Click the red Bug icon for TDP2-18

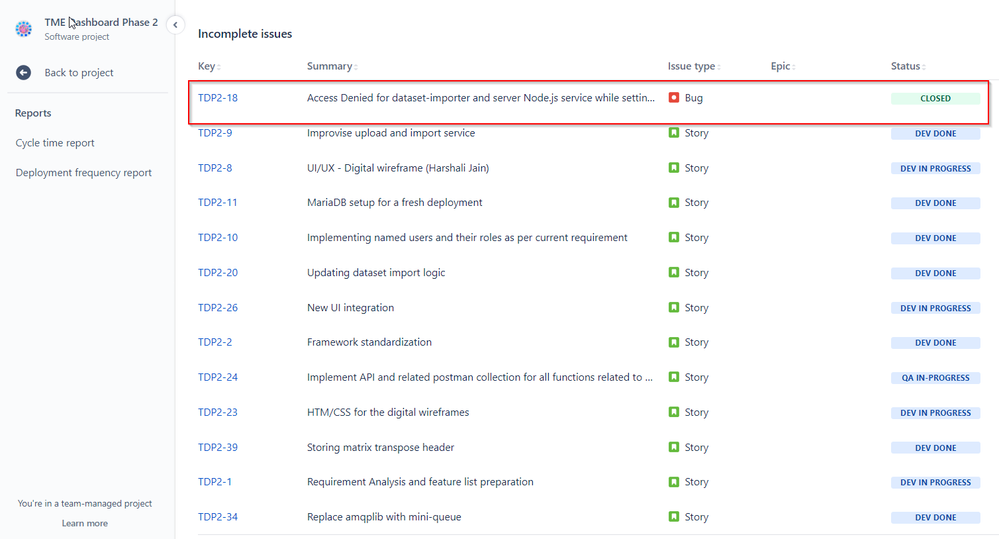[x=673, y=97]
